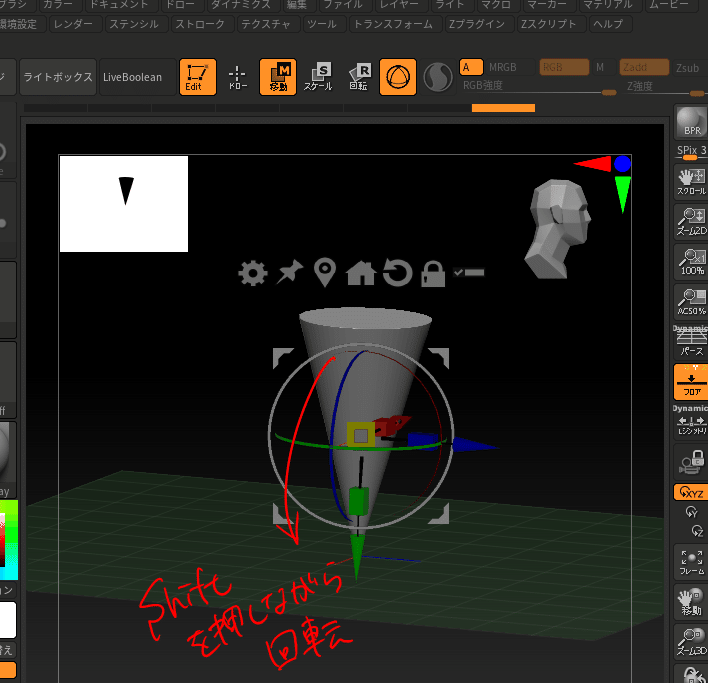Screen dimensions: 708x683
Task: Open the Zスクリプト menu
Action: [x=549, y=24]
